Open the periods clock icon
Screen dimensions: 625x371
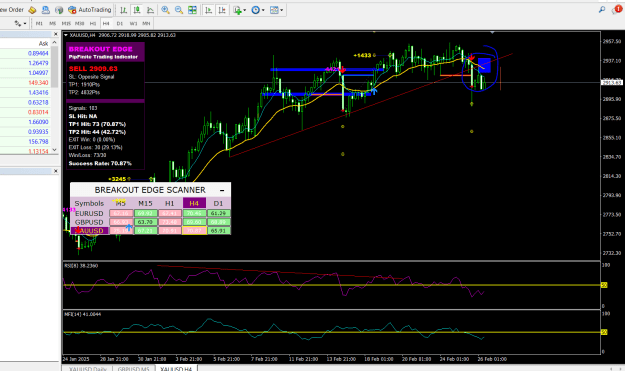pyautogui.click(x=256, y=10)
